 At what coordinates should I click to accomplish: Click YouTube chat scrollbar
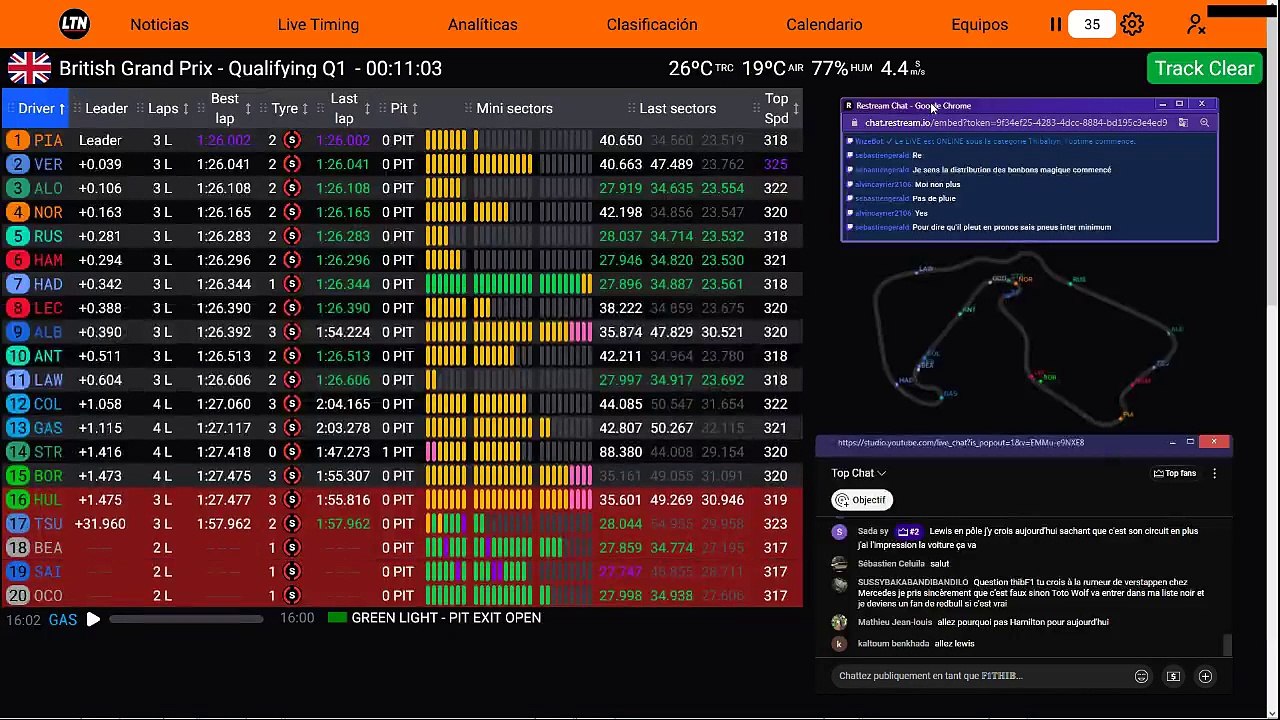click(x=1227, y=647)
